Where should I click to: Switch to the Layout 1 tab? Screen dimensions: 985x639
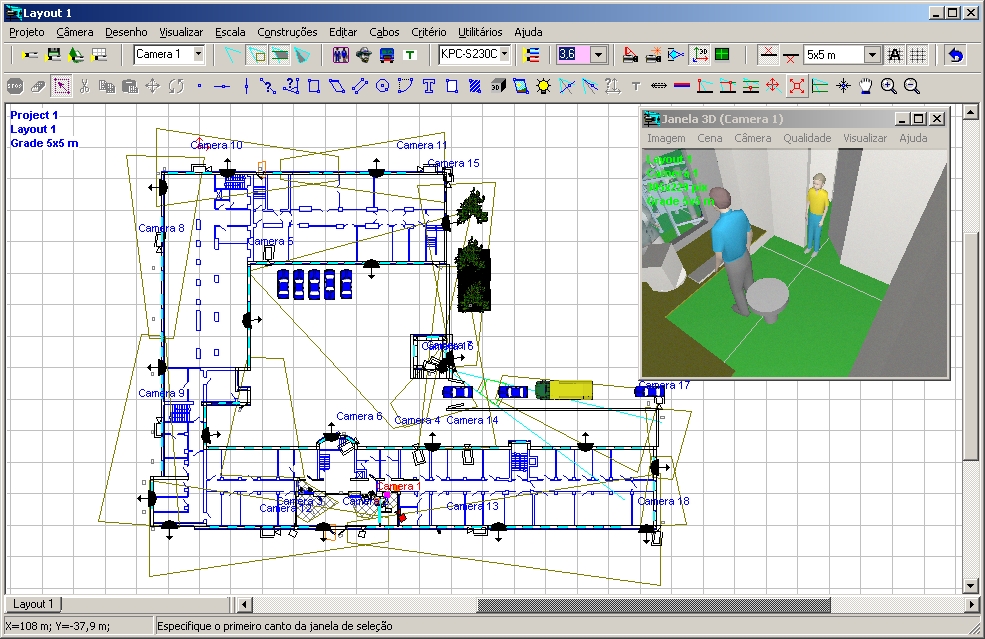click(x=33, y=604)
